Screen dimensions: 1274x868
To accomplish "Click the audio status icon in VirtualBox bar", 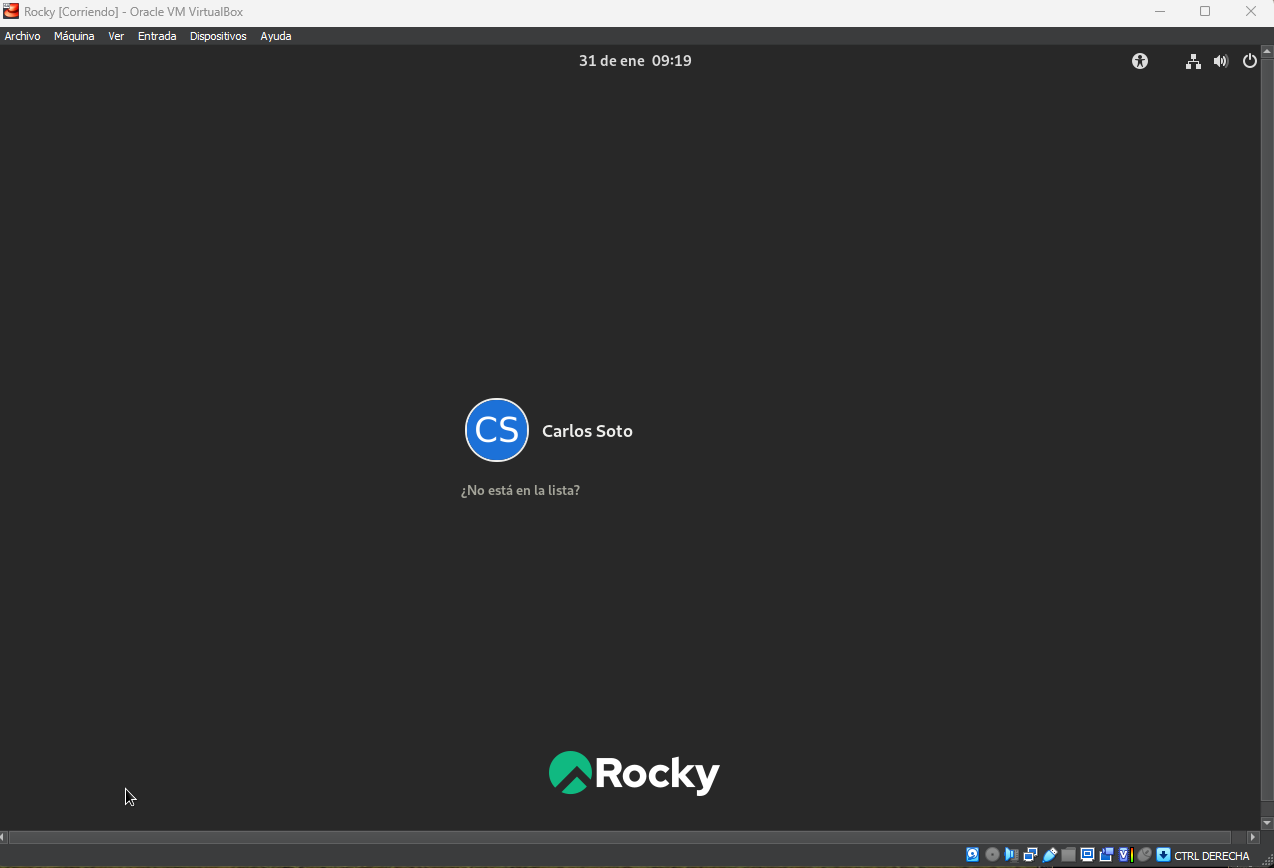I will 1011,855.
